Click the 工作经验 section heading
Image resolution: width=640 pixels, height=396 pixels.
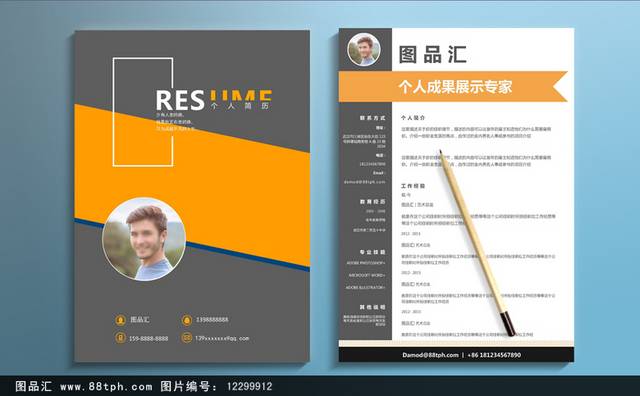pyautogui.click(x=413, y=186)
